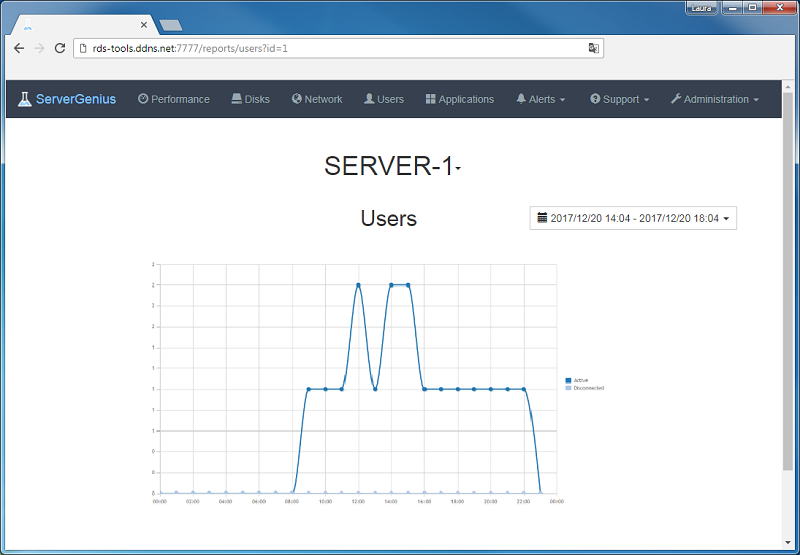Click the browser back arrow

pyautogui.click(x=19, y=48)
